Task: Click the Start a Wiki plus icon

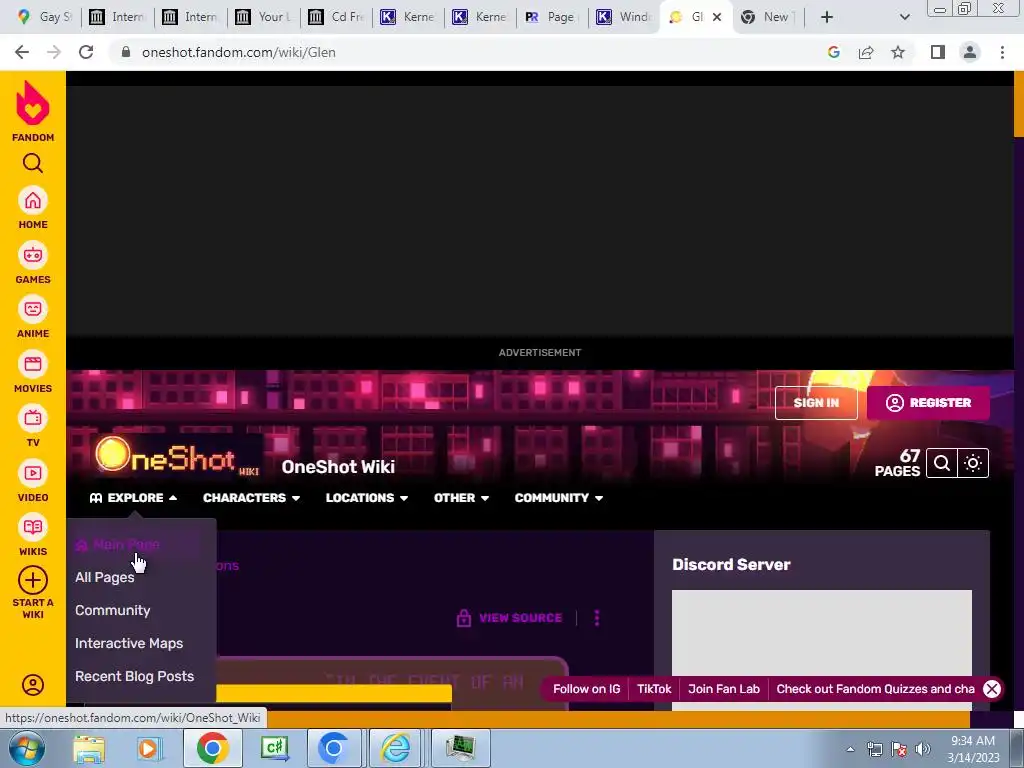Action: (x=33, y=580)
